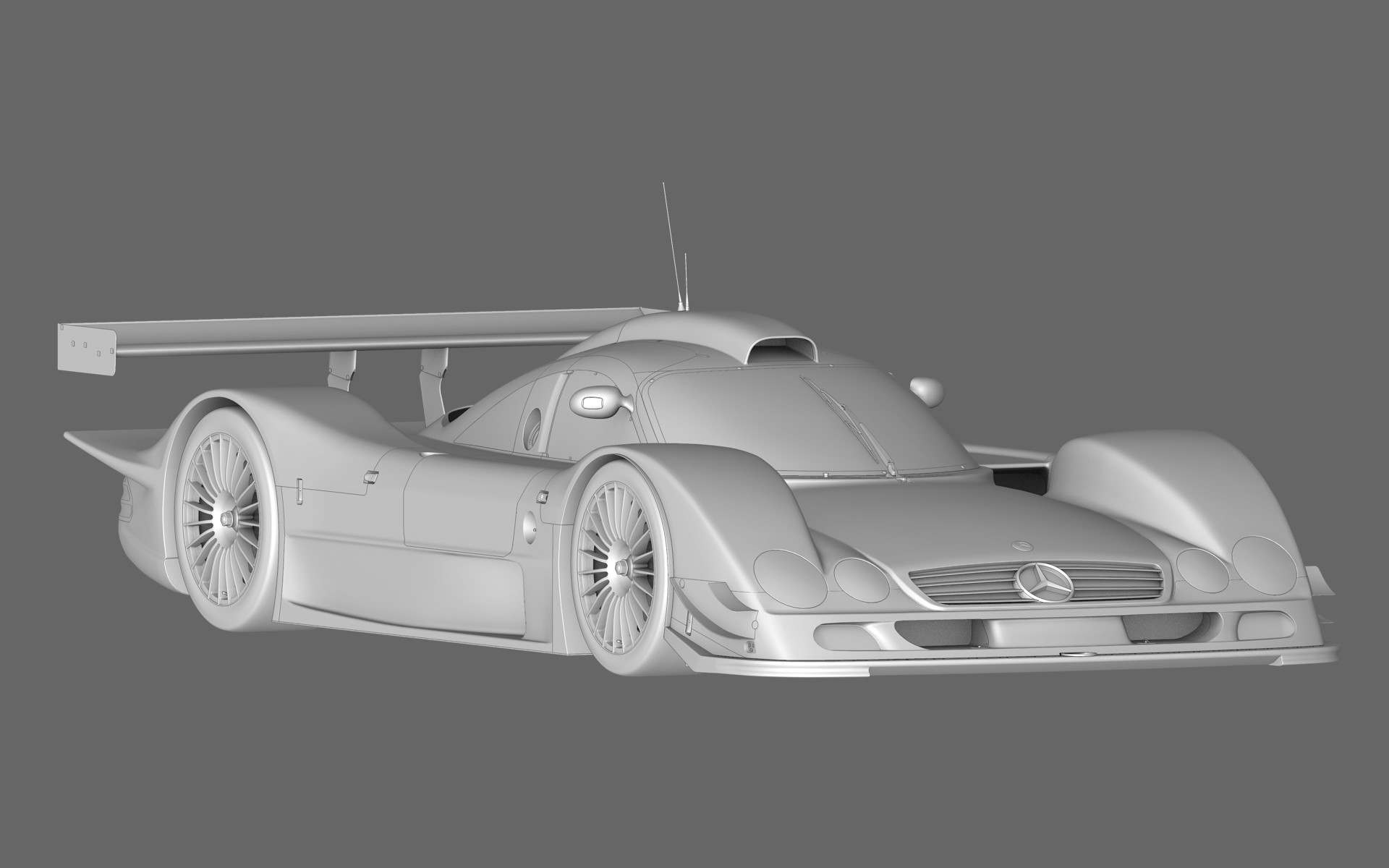
Task: Click the left headlight cluster
Action: click(789, 579)
